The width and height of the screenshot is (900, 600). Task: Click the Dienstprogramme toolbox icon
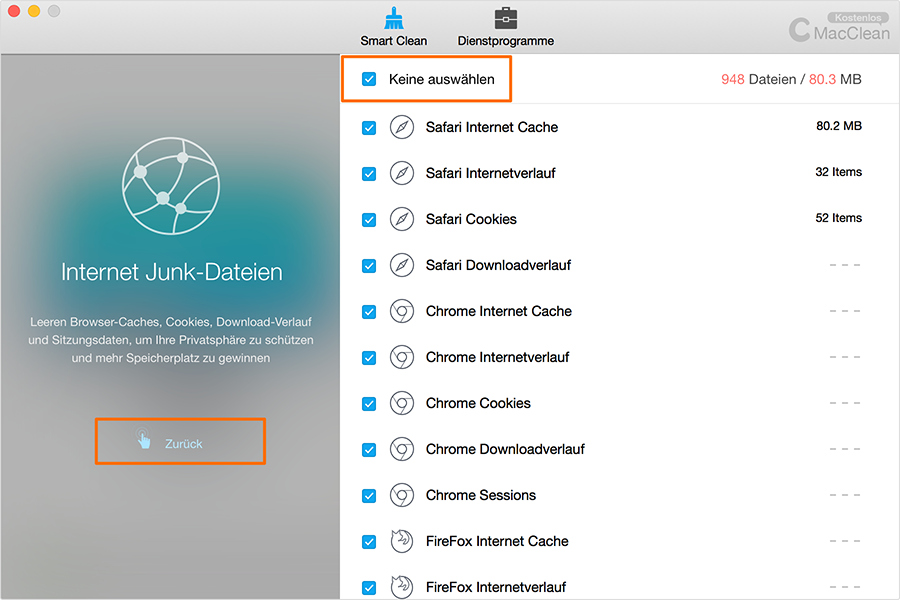pyautogui.click(x=506, y=18)
